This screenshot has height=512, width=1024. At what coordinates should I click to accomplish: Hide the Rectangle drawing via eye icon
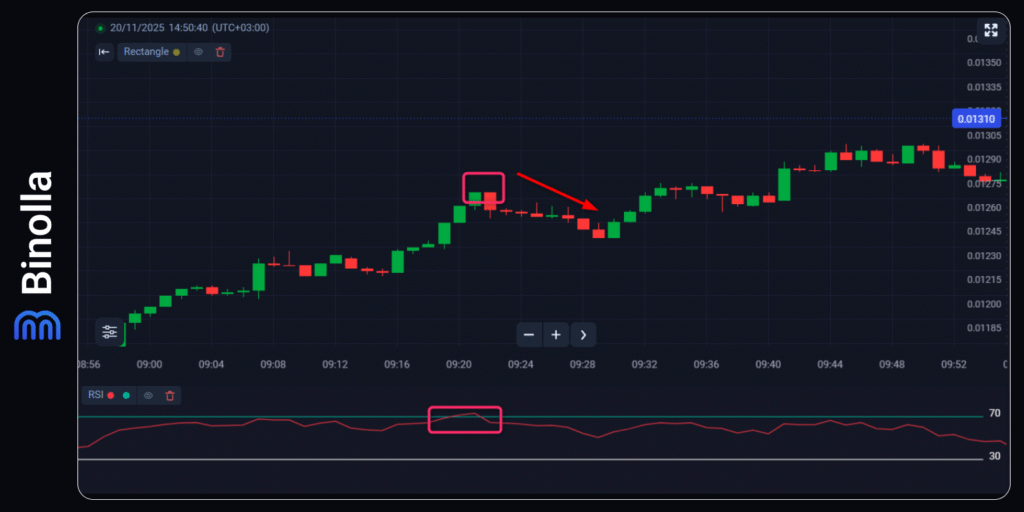pyautogui.click(x=198, y=52)
